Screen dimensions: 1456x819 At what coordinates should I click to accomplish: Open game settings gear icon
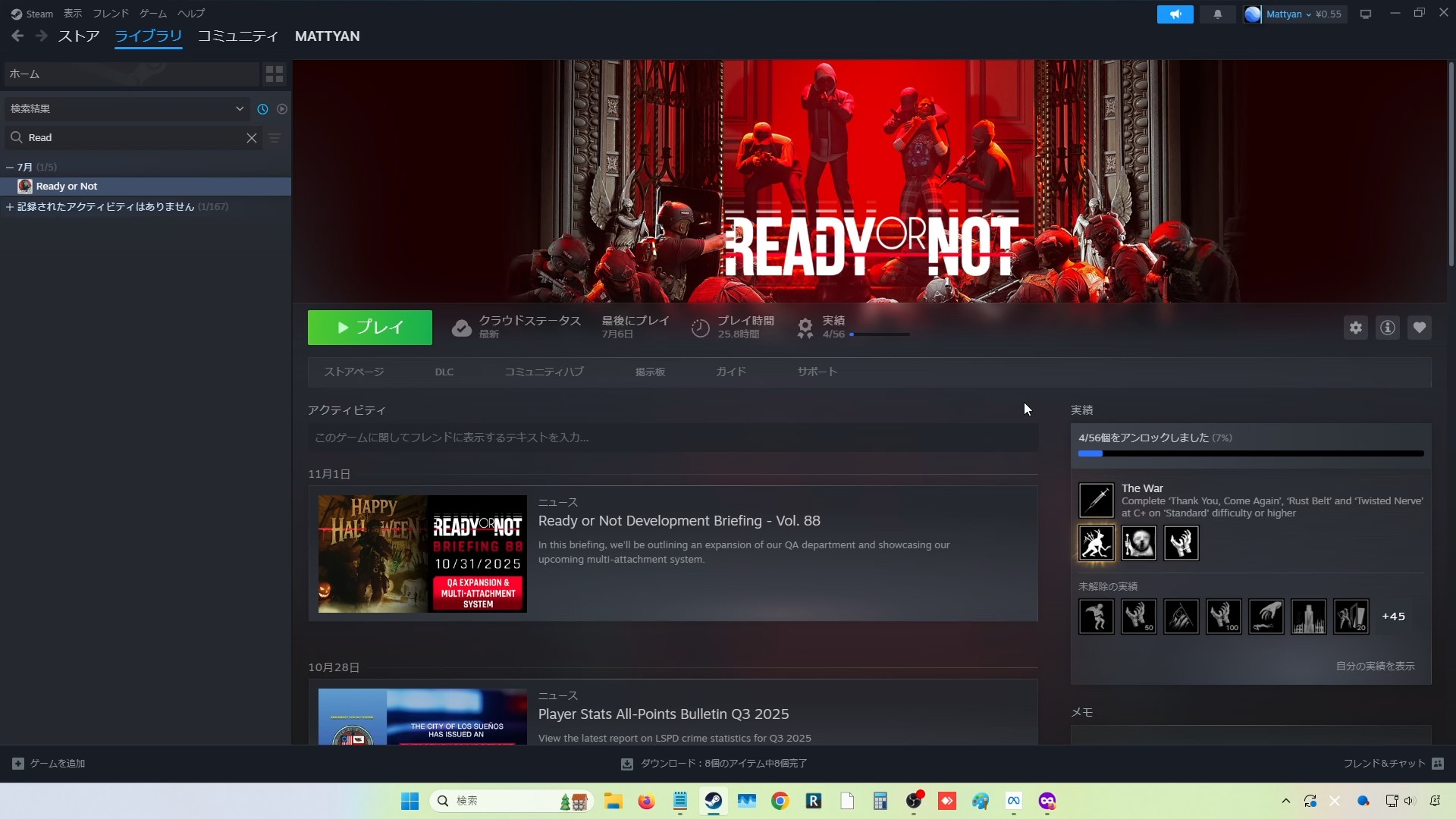click(x=1355, y=328)
